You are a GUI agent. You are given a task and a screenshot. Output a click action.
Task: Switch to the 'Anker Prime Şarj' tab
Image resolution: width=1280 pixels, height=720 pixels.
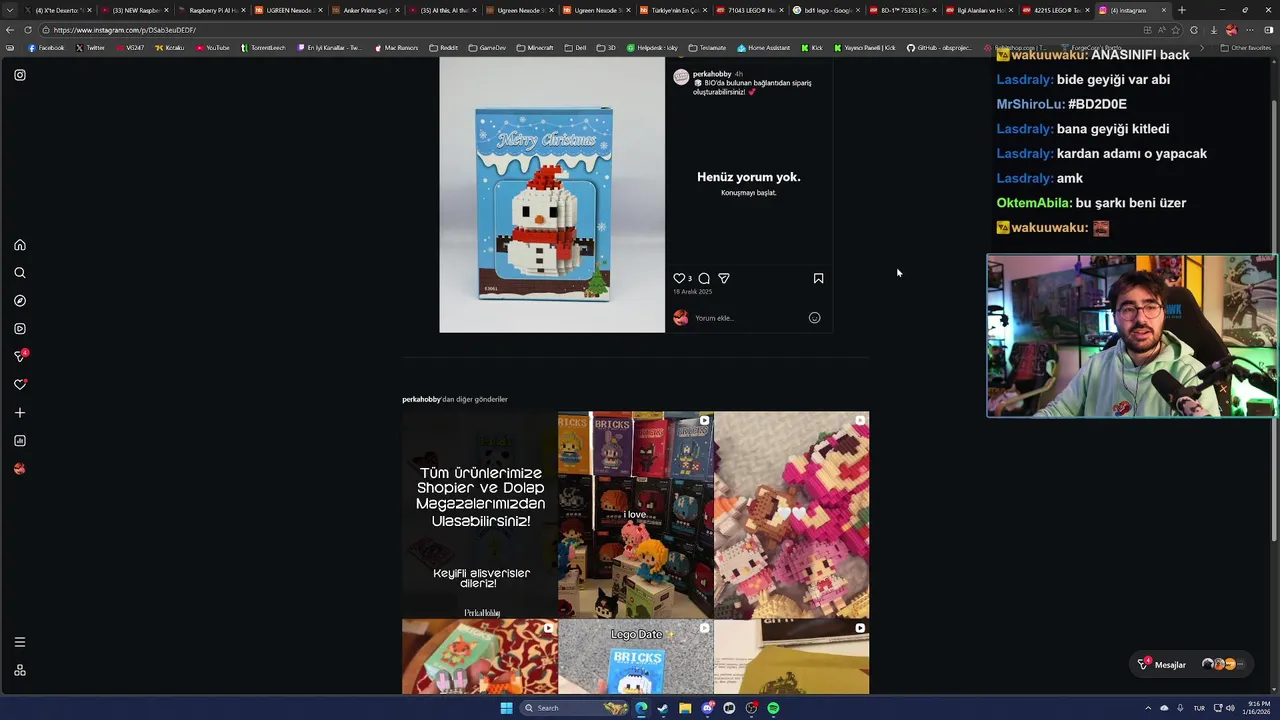coord(365,10)
